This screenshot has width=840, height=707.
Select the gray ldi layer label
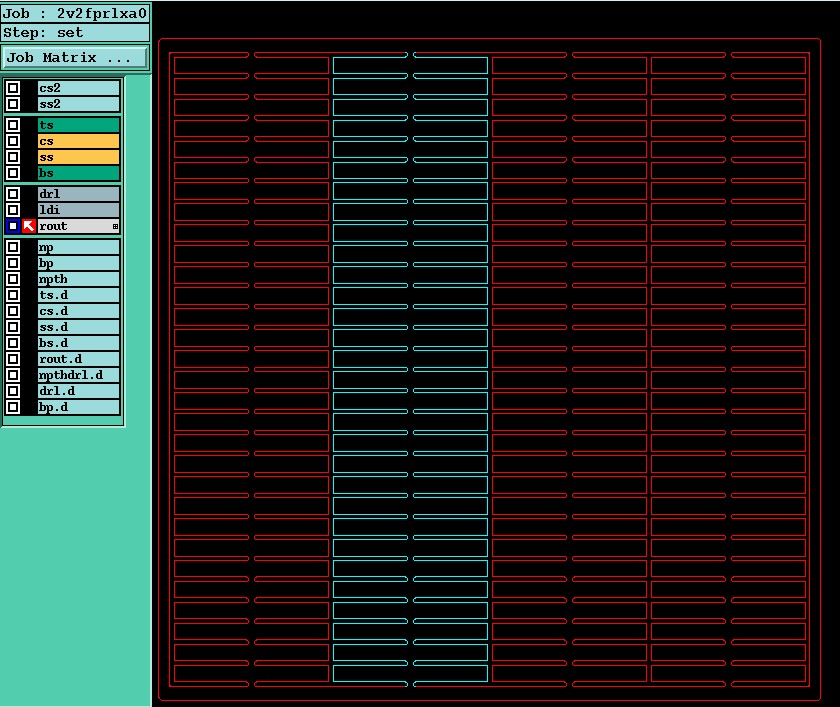click(x=79, y=210)
